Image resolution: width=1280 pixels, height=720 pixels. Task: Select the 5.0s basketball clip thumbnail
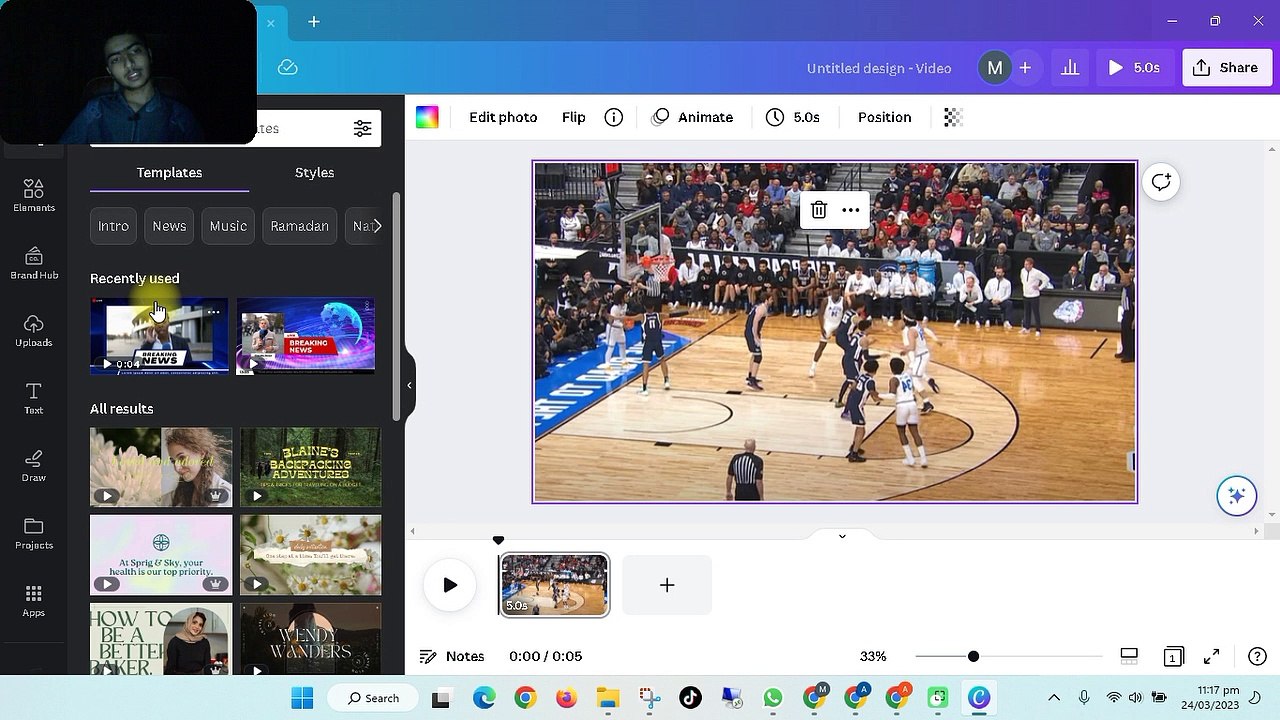point(554,585)
